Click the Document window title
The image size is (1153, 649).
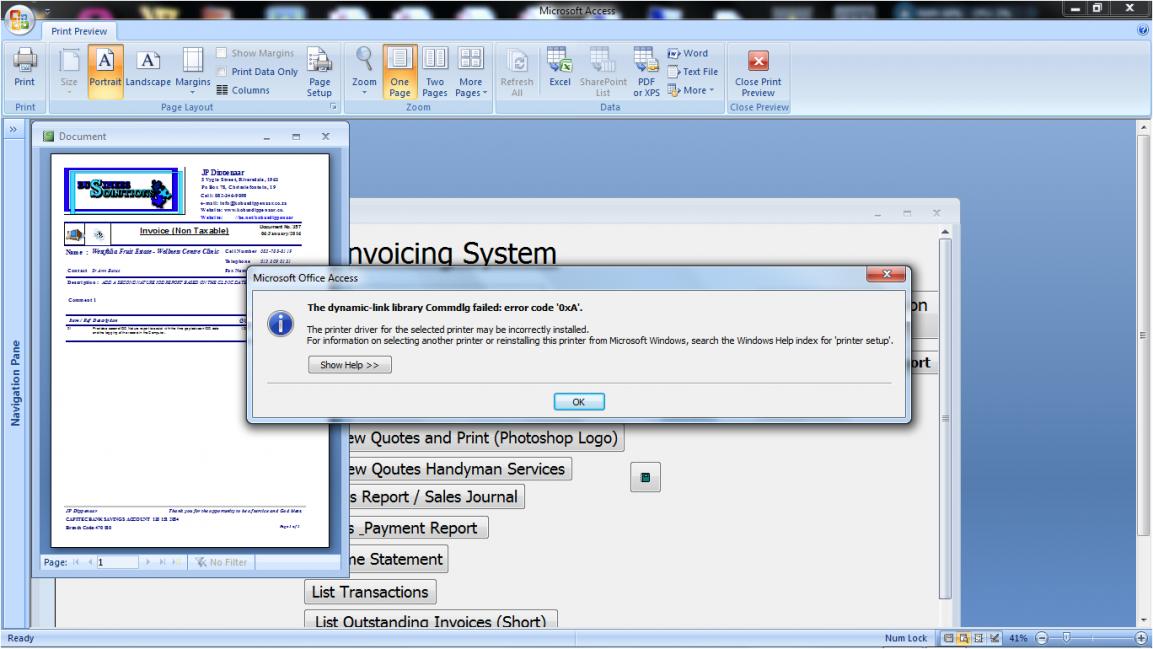(x=82, y=136)
